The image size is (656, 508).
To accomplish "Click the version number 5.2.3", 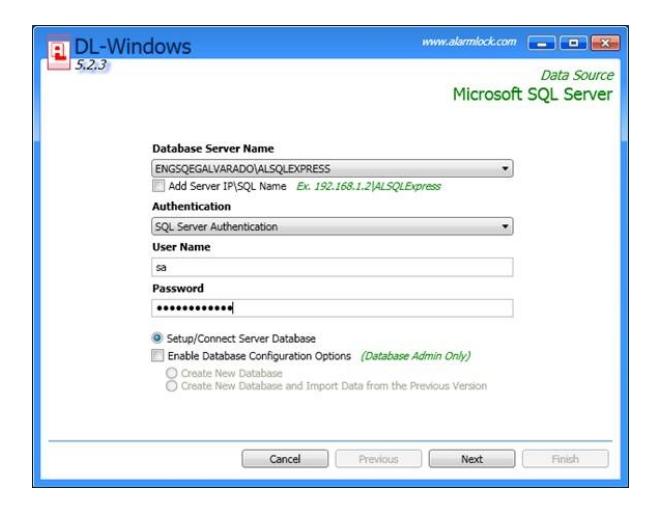I will point(90,65).
